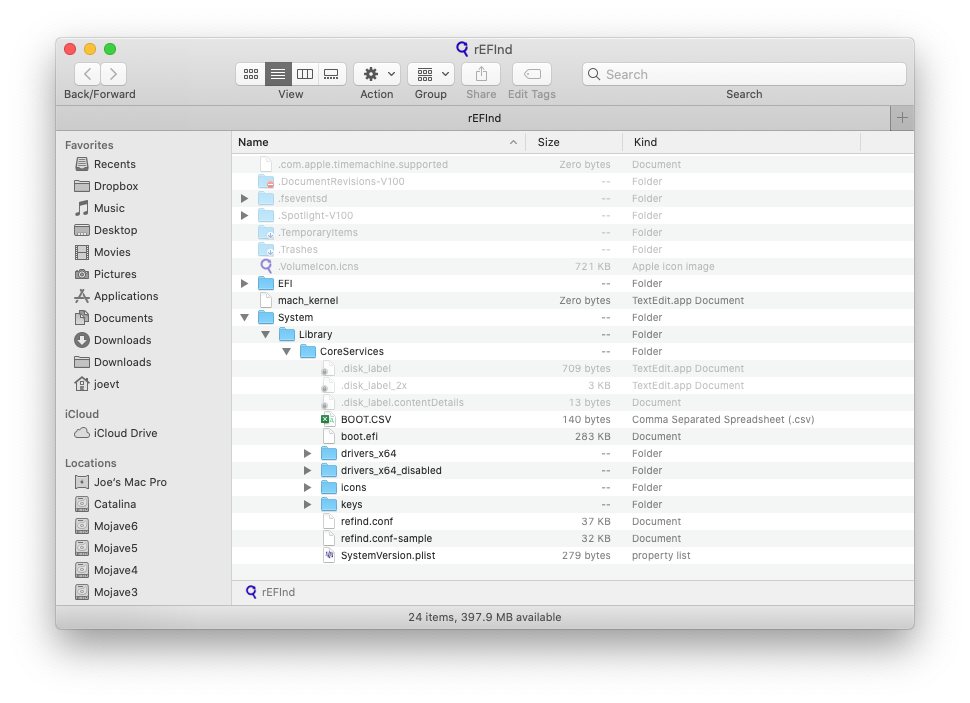
Task: Select the BOOT.CSV file
Action: [573, 420]
